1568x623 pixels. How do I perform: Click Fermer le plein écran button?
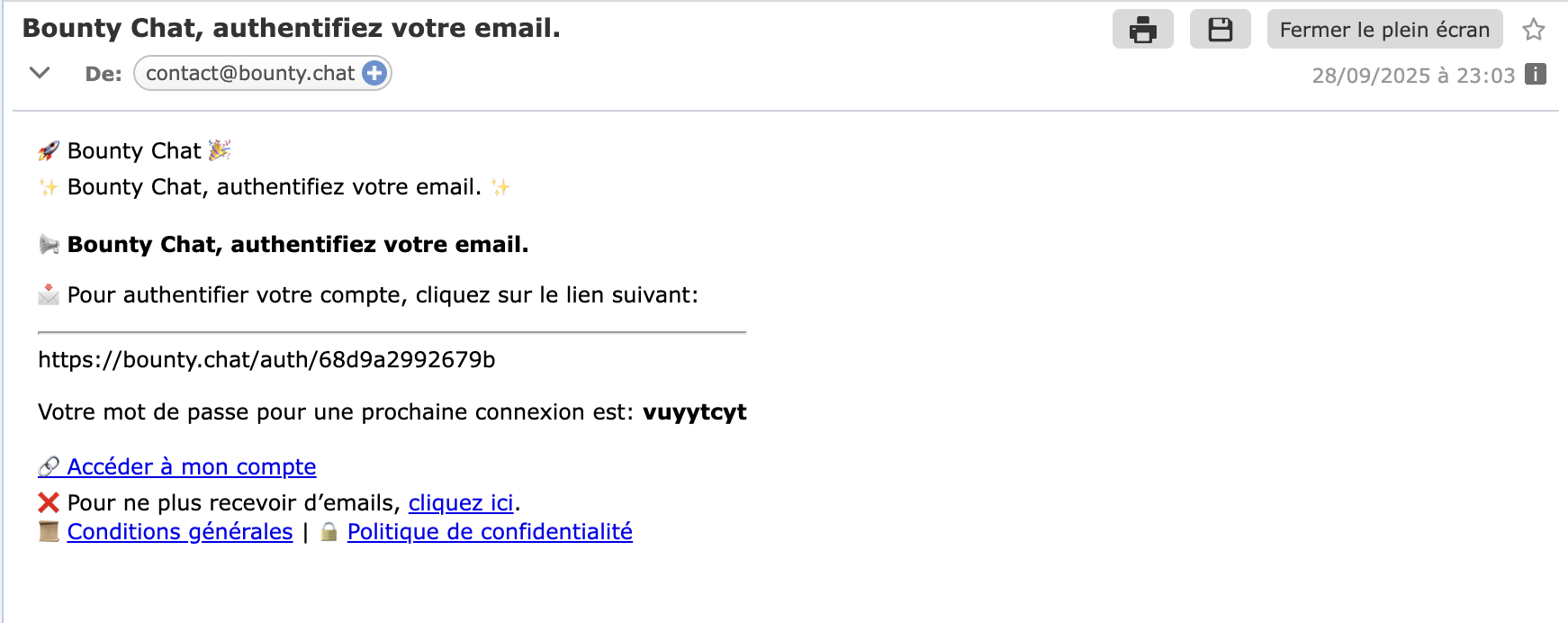point(1384,30)
